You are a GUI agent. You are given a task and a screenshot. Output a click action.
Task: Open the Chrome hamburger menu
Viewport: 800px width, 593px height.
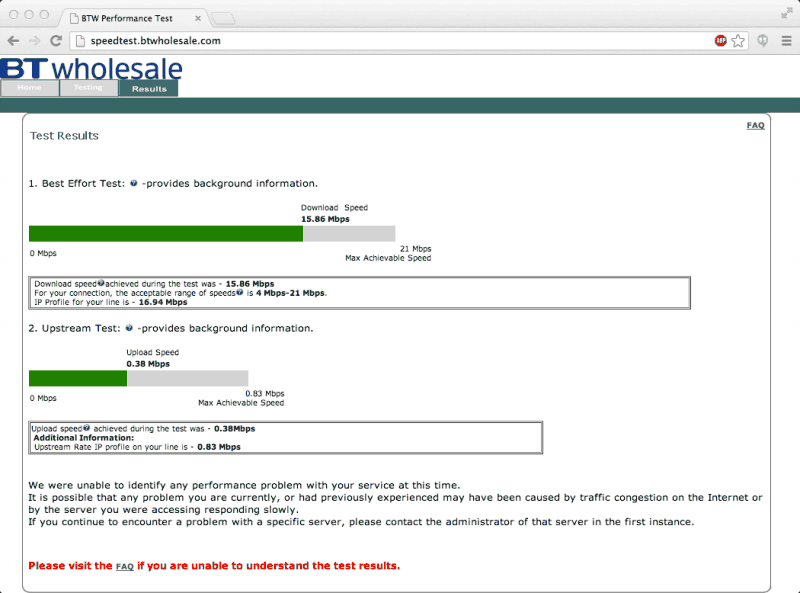[x=786, y=41]
